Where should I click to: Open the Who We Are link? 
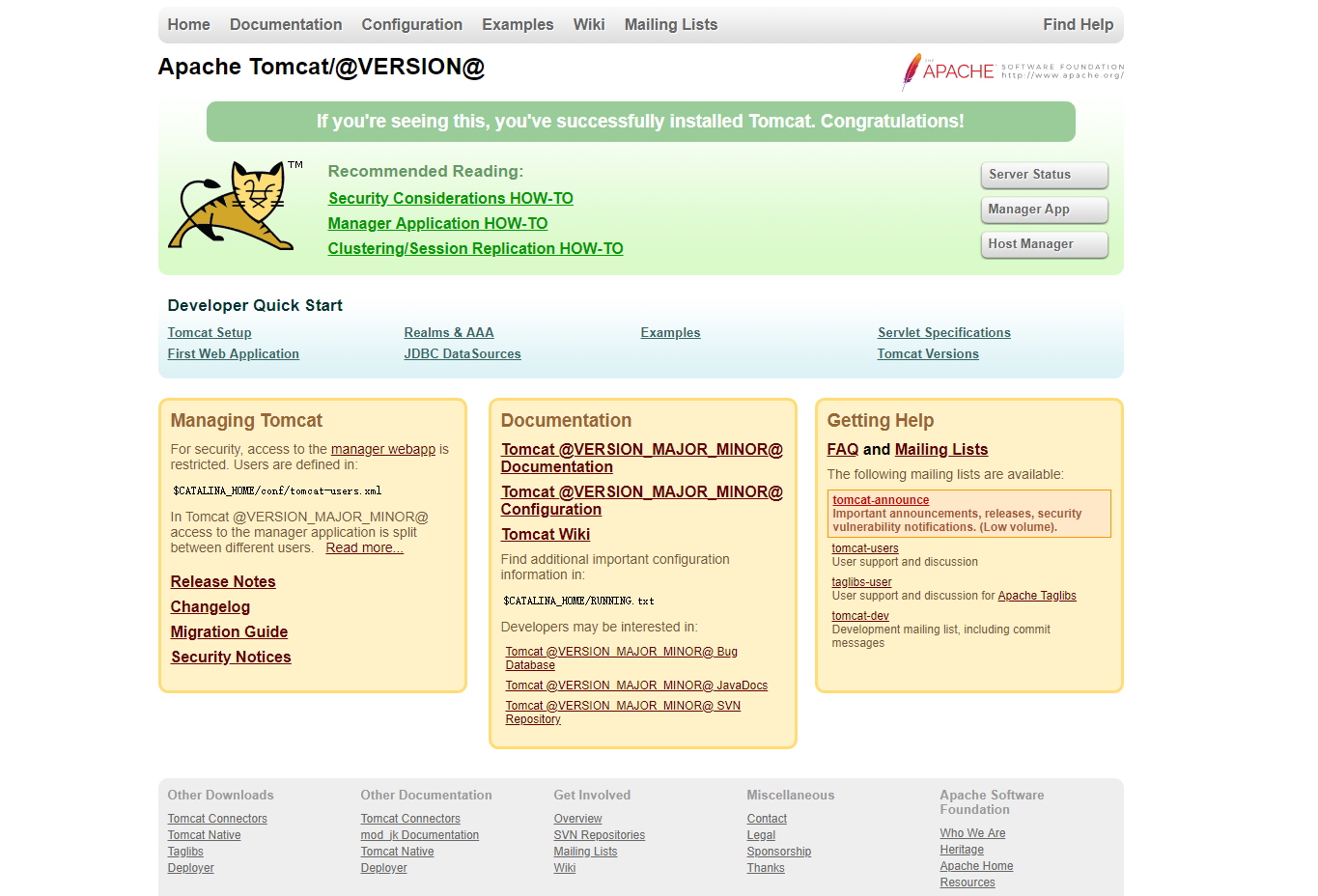[x=972, y=833]
